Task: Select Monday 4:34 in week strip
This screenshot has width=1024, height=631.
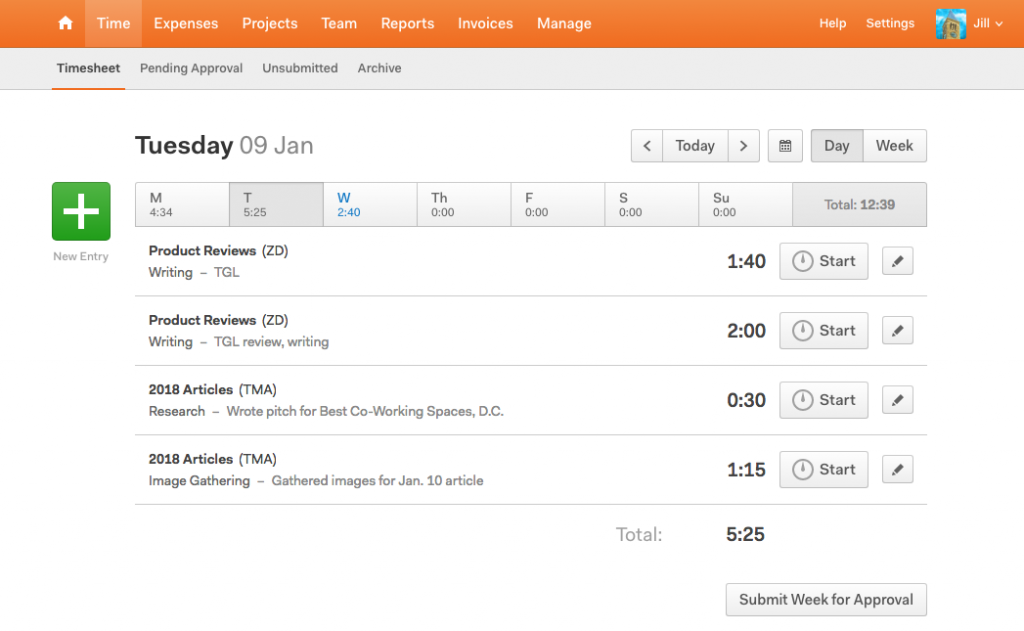Action: pyautogui.click(x=182, y=204)
